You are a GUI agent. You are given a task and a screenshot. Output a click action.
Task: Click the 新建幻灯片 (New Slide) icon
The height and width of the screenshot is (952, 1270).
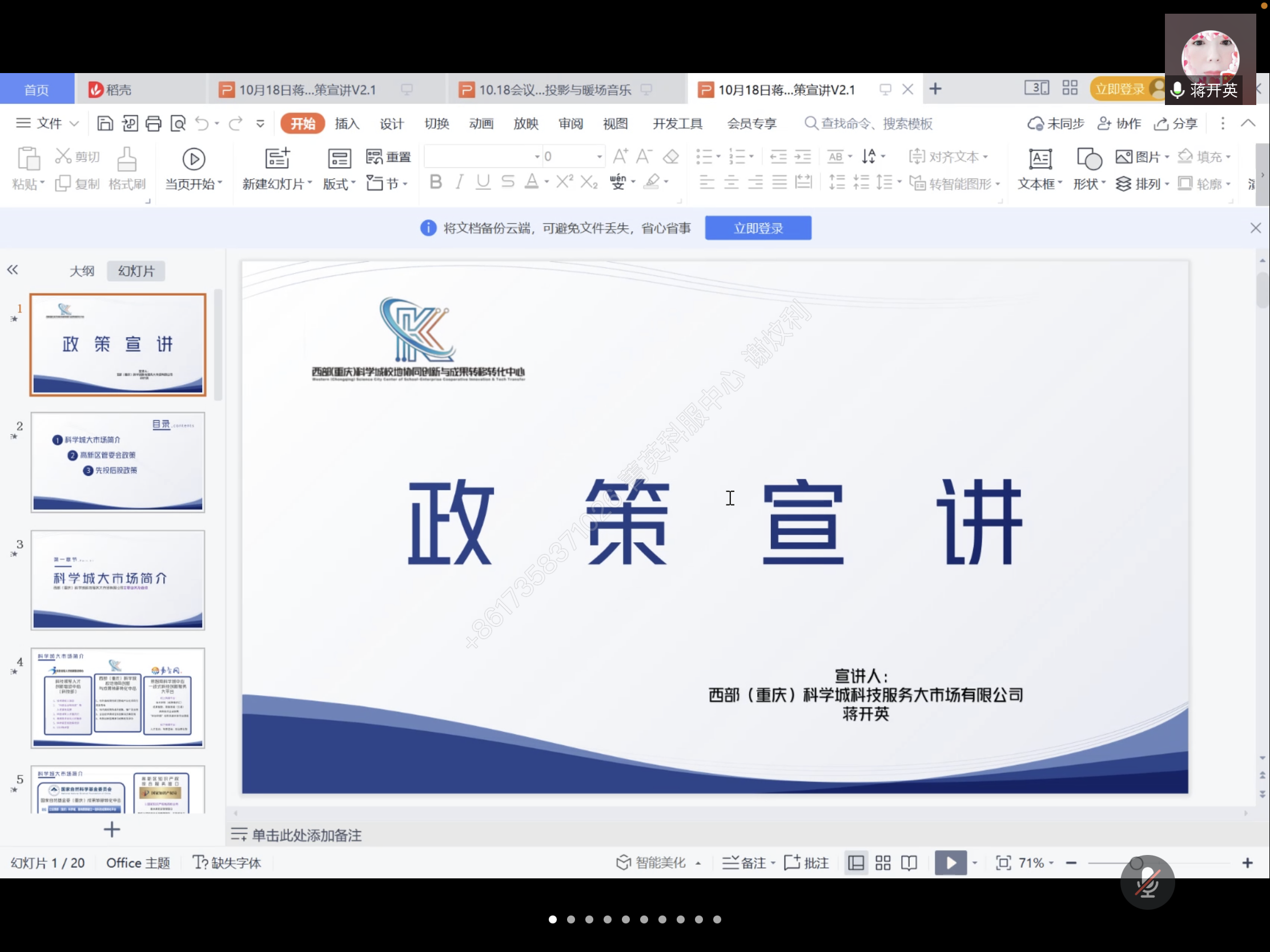276,158
